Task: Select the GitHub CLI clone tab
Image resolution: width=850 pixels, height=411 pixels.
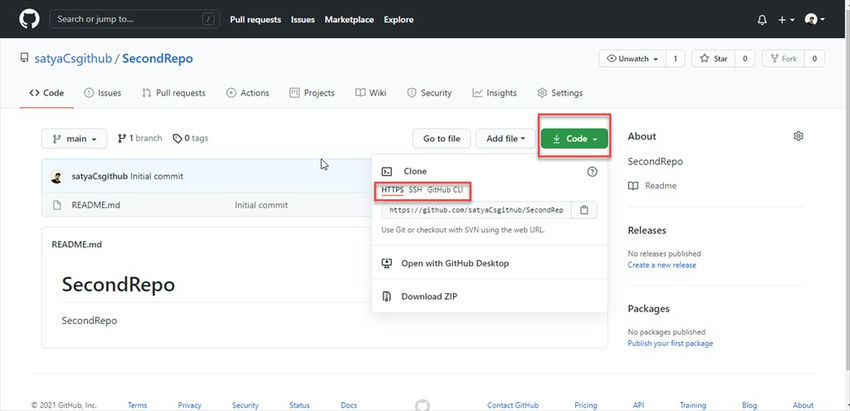Action: coord(446,189)
